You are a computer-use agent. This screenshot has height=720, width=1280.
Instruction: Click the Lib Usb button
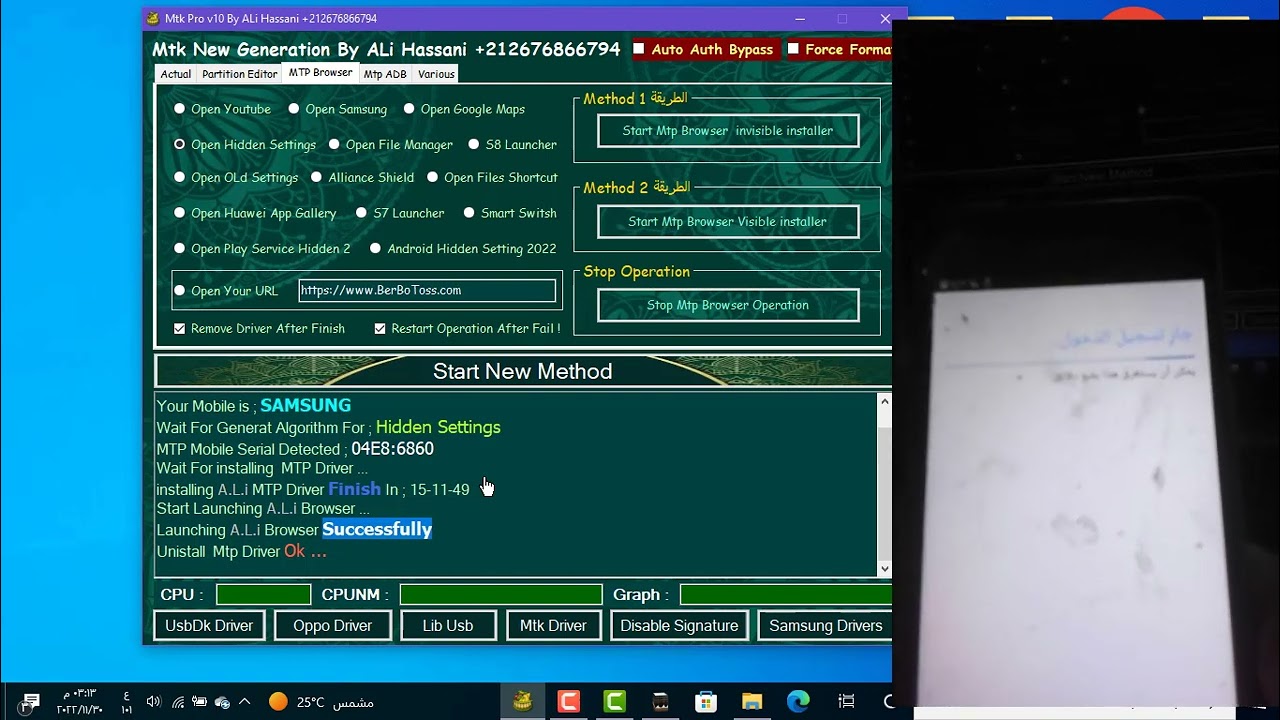[448, 626]
